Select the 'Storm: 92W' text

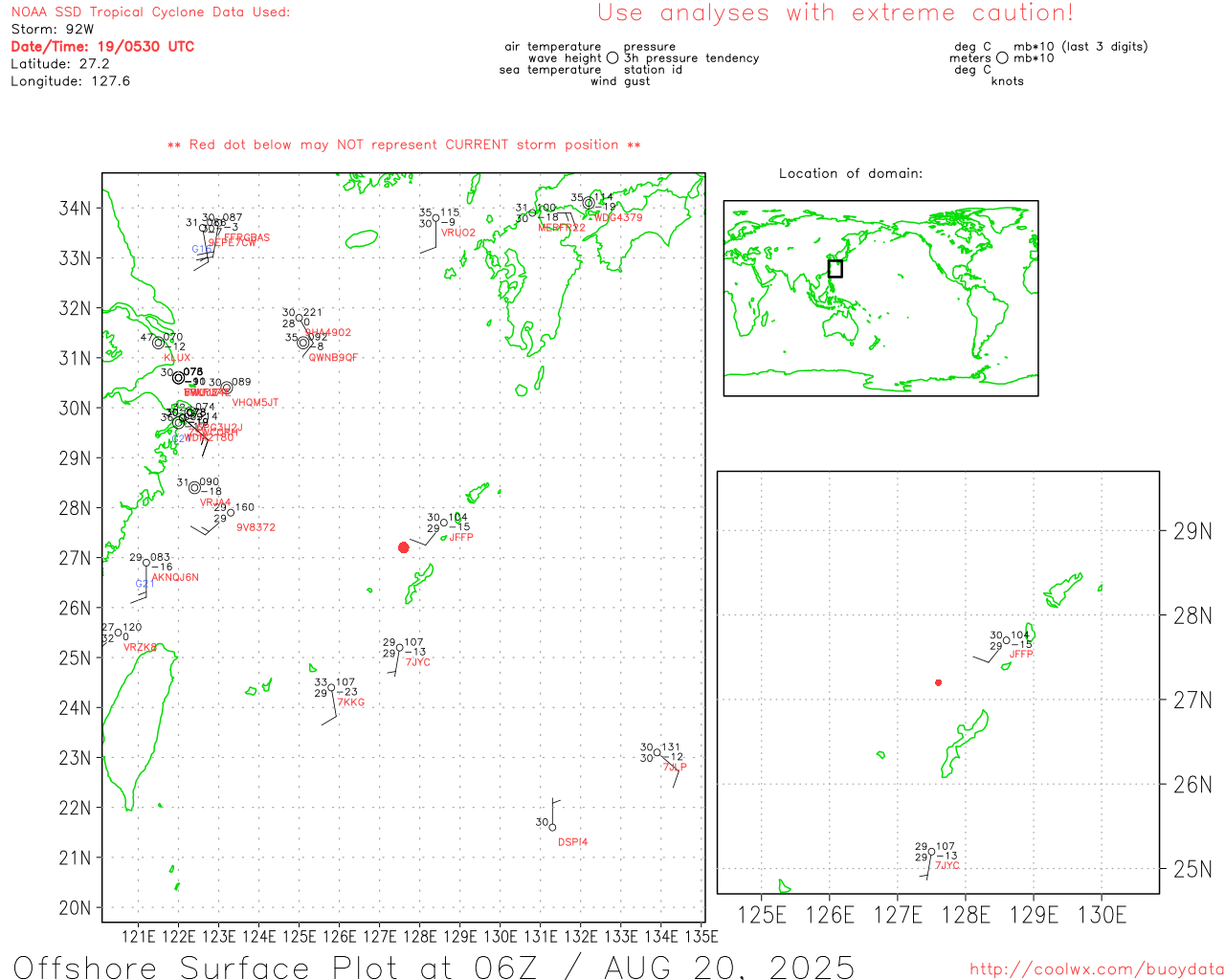click(x=53, y=30)
